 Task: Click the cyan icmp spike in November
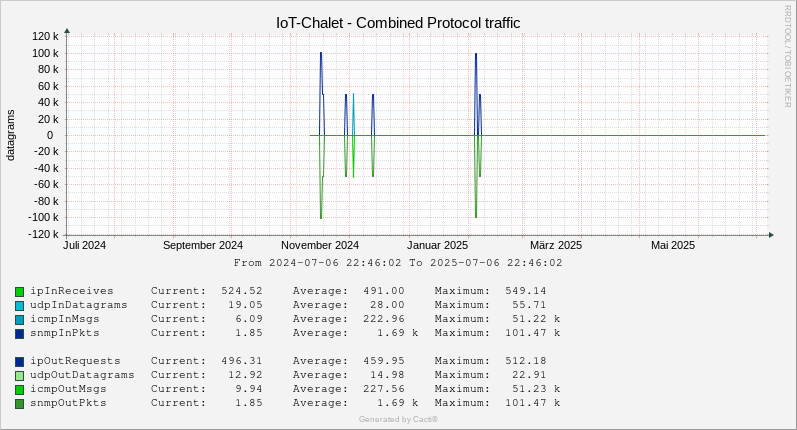pyautogui.click(x=353, y=95)
